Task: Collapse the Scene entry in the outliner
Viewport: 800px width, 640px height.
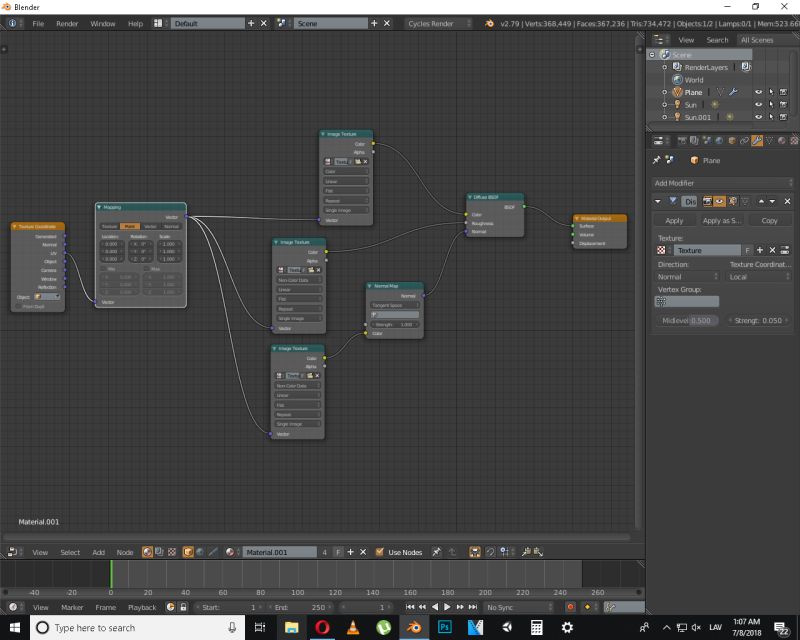Action: click(x=652, y=54)
